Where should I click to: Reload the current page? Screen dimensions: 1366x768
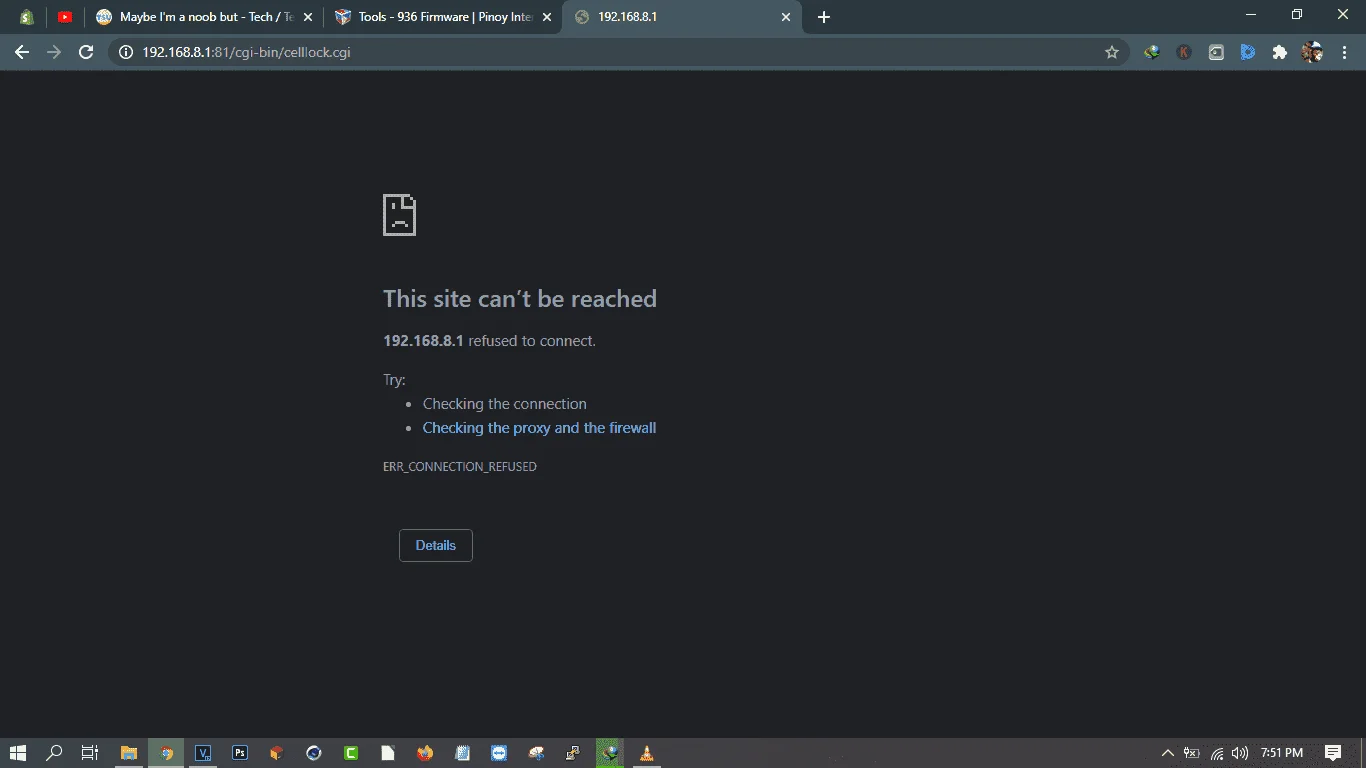[86, 52]
